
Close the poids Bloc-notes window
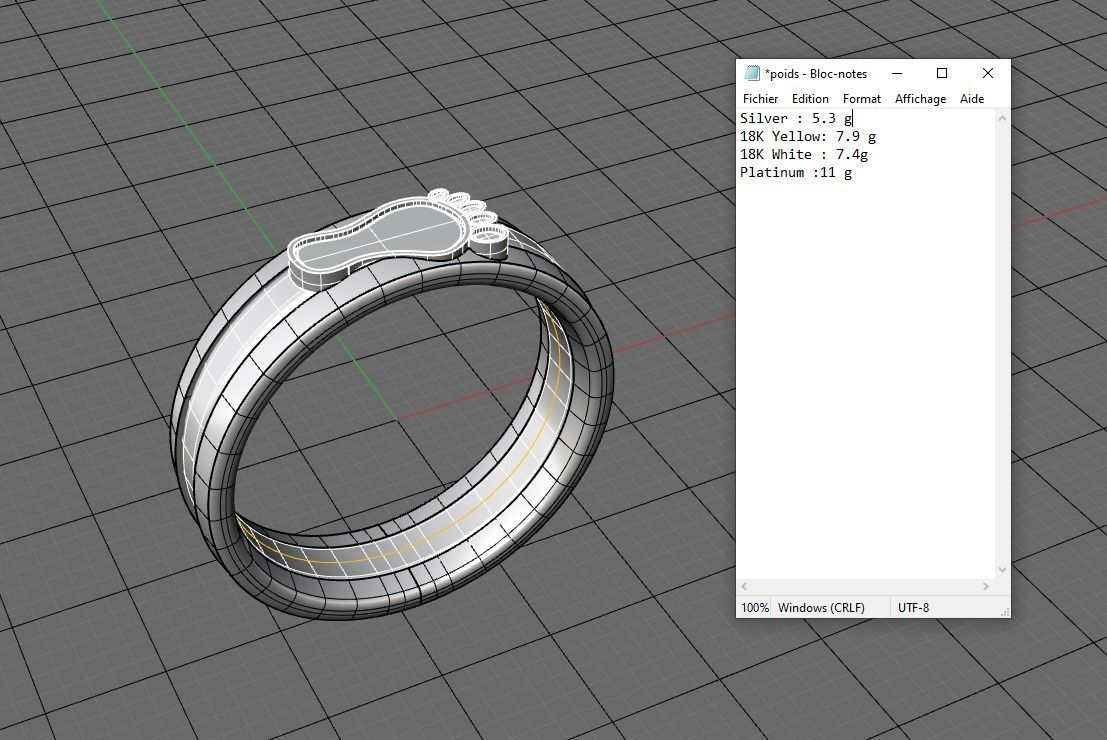[988, 73]
